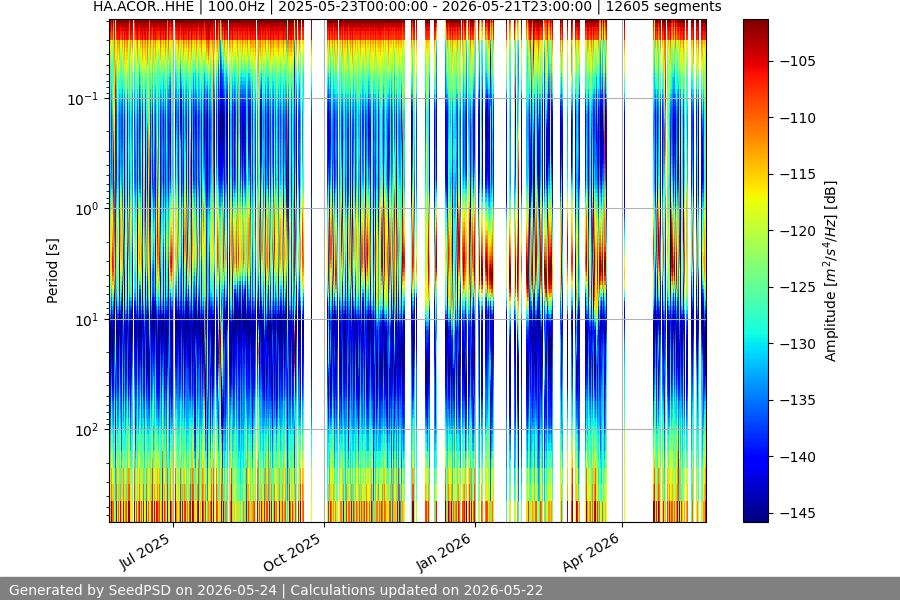Click the −115 colorbar tick label
Image resolution: width=900 pixels, height=600 pixels.
click(x=797, y=174)
